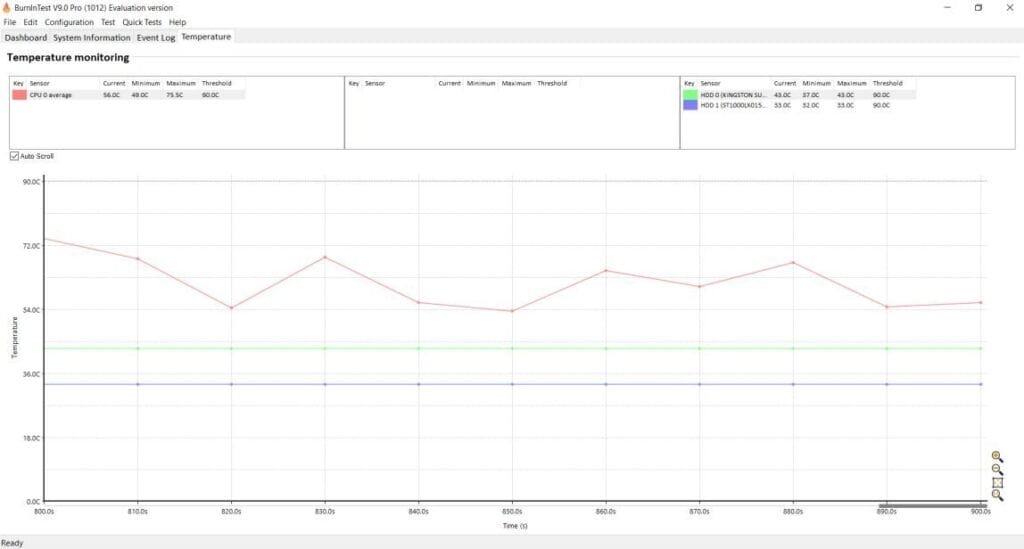Click the BurnInTest flame app icon
Viewport: 1024px width, 549px height.
pyautogui.click(x=9, y=8)
